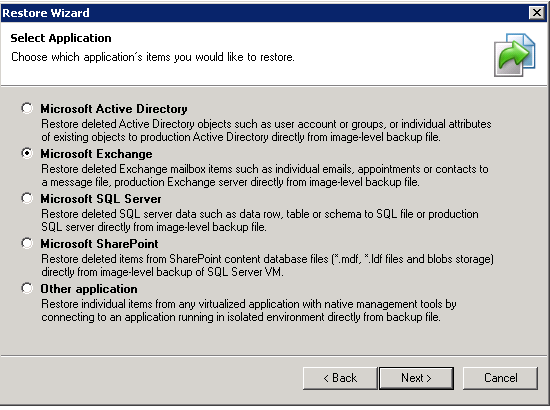550x410 pixels.
Task: Click the SQL server data description
Action: click(x=260, y=220)
